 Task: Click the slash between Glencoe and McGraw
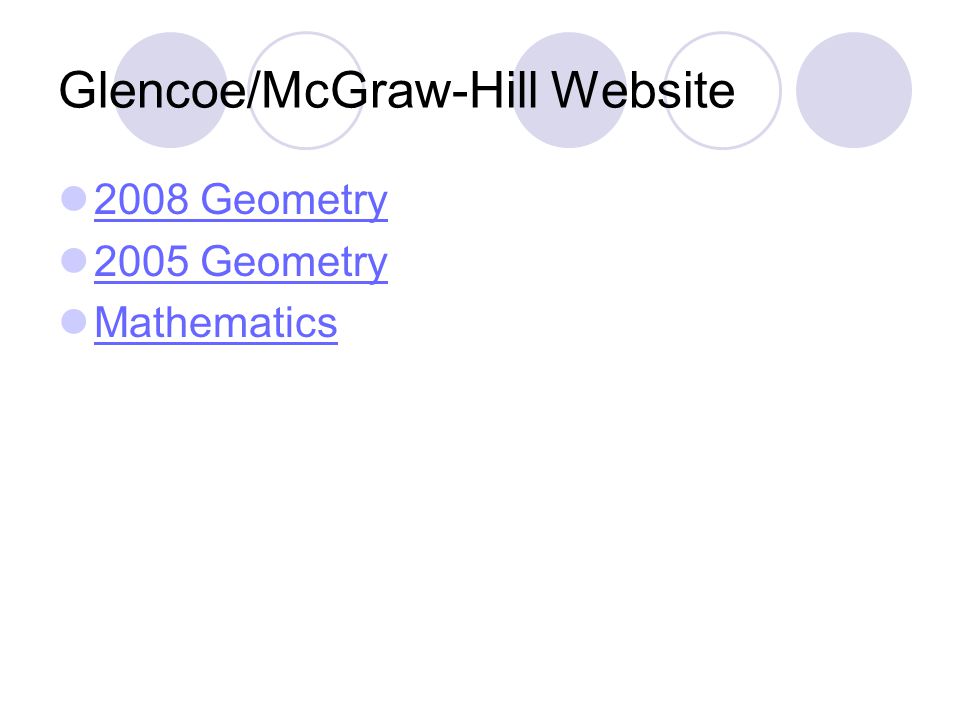click(x=253, y=91)
